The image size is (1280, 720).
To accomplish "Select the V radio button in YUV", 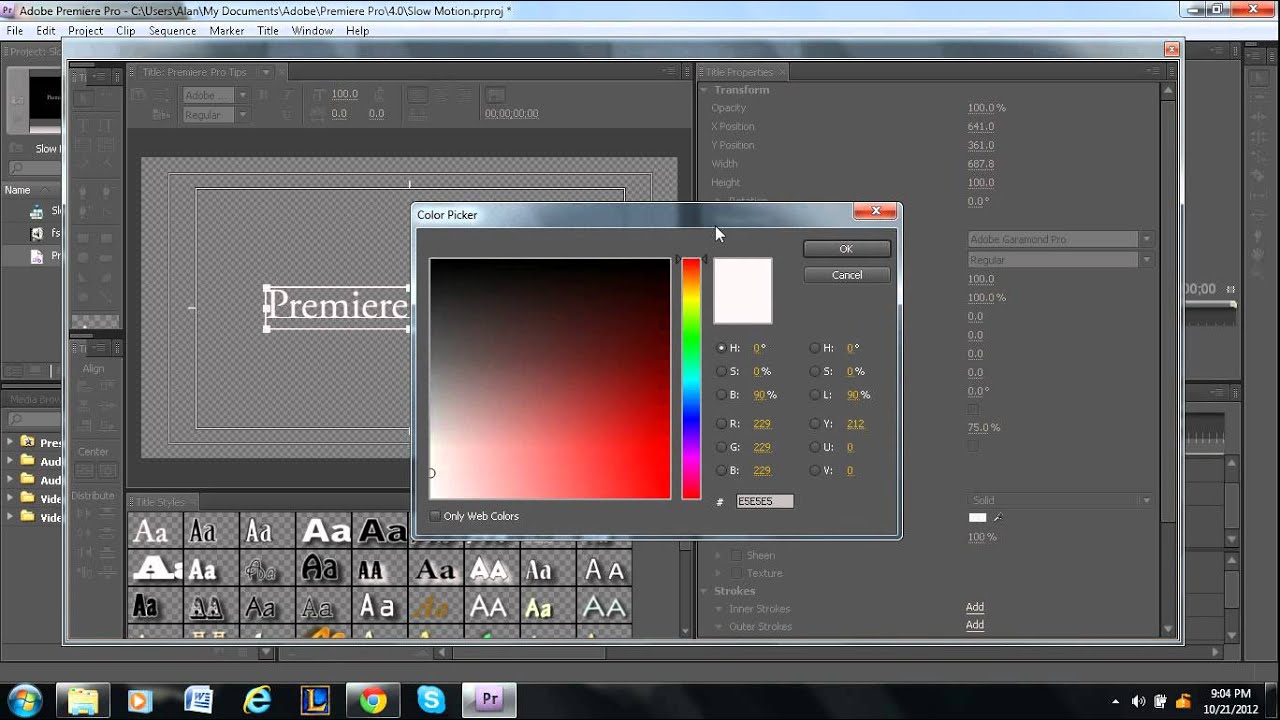I will 814,470.
